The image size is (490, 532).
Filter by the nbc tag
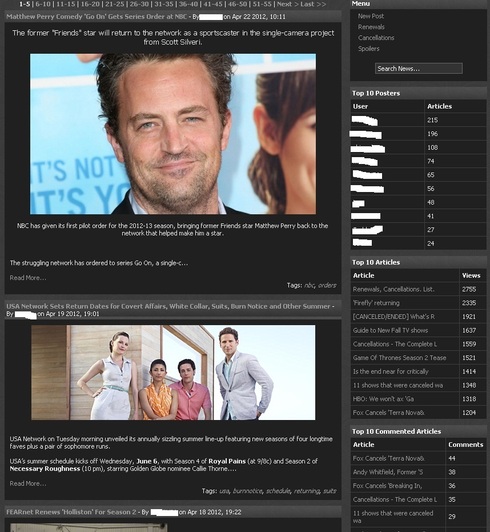pos(309,285)
